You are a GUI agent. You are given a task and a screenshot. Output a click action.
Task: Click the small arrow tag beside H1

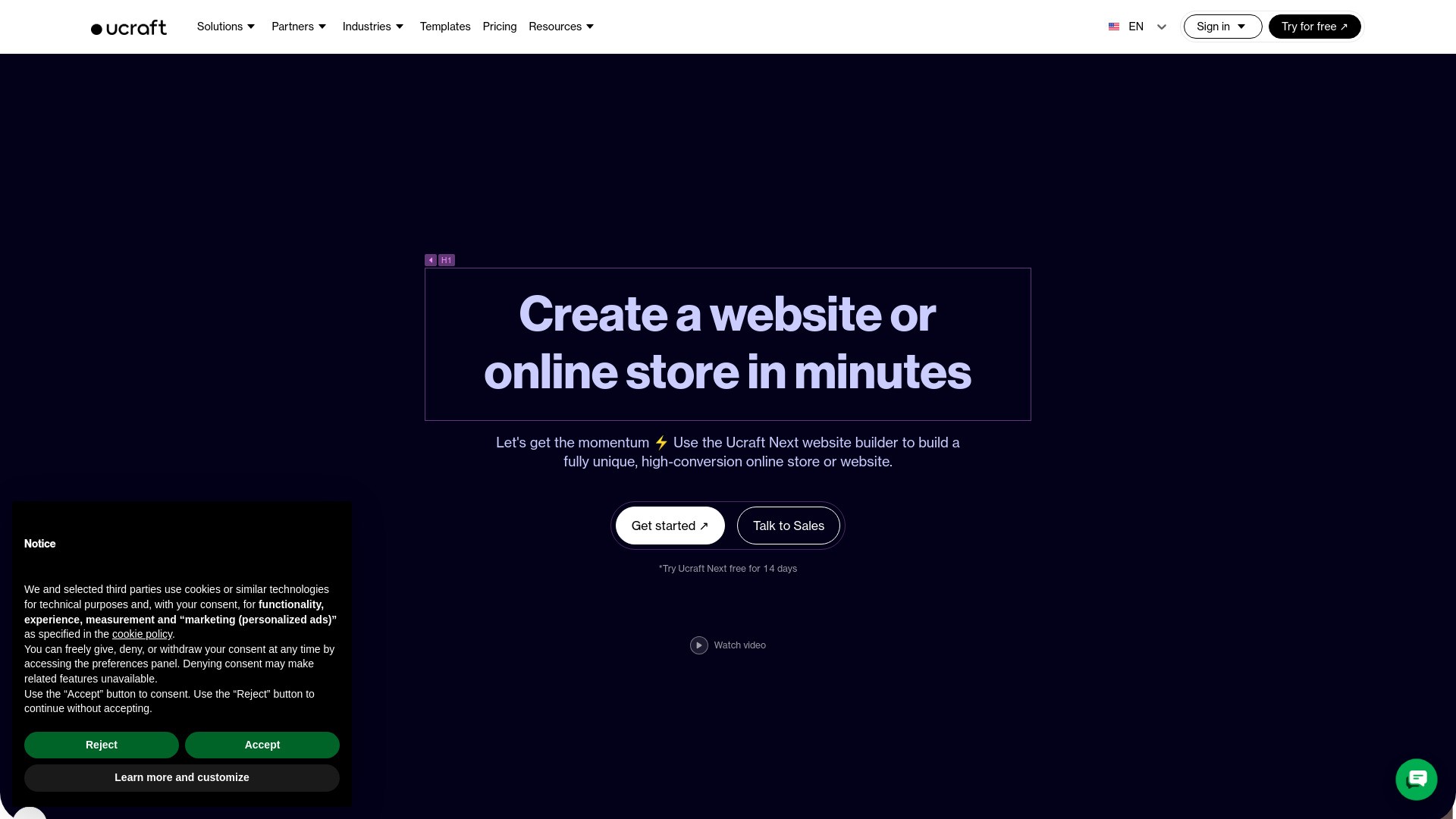431,260
